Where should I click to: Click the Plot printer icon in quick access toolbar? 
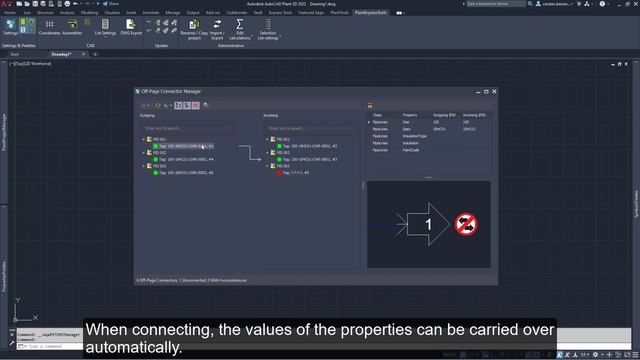(67, 4)
